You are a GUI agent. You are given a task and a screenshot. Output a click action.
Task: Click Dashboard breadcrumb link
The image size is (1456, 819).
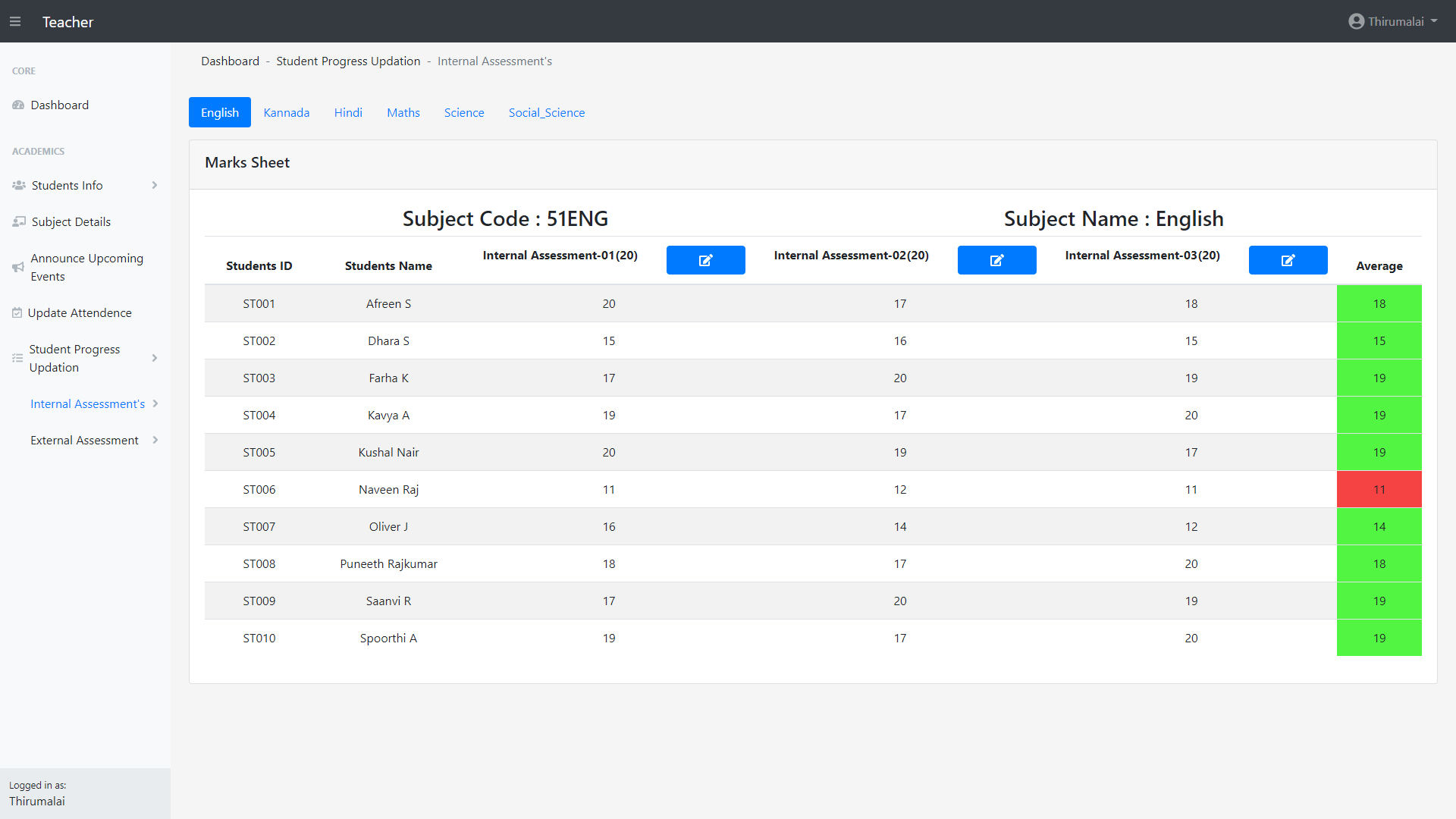pyautogui.click(x=230, y=61)
